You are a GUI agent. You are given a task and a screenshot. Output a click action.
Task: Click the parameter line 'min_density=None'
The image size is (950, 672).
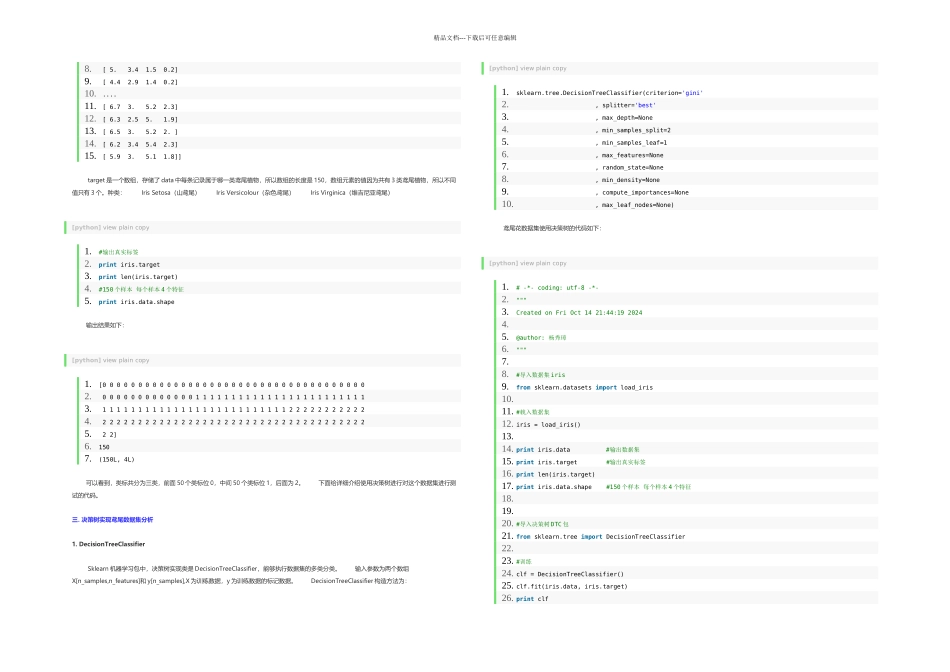[x=628, y=180]
